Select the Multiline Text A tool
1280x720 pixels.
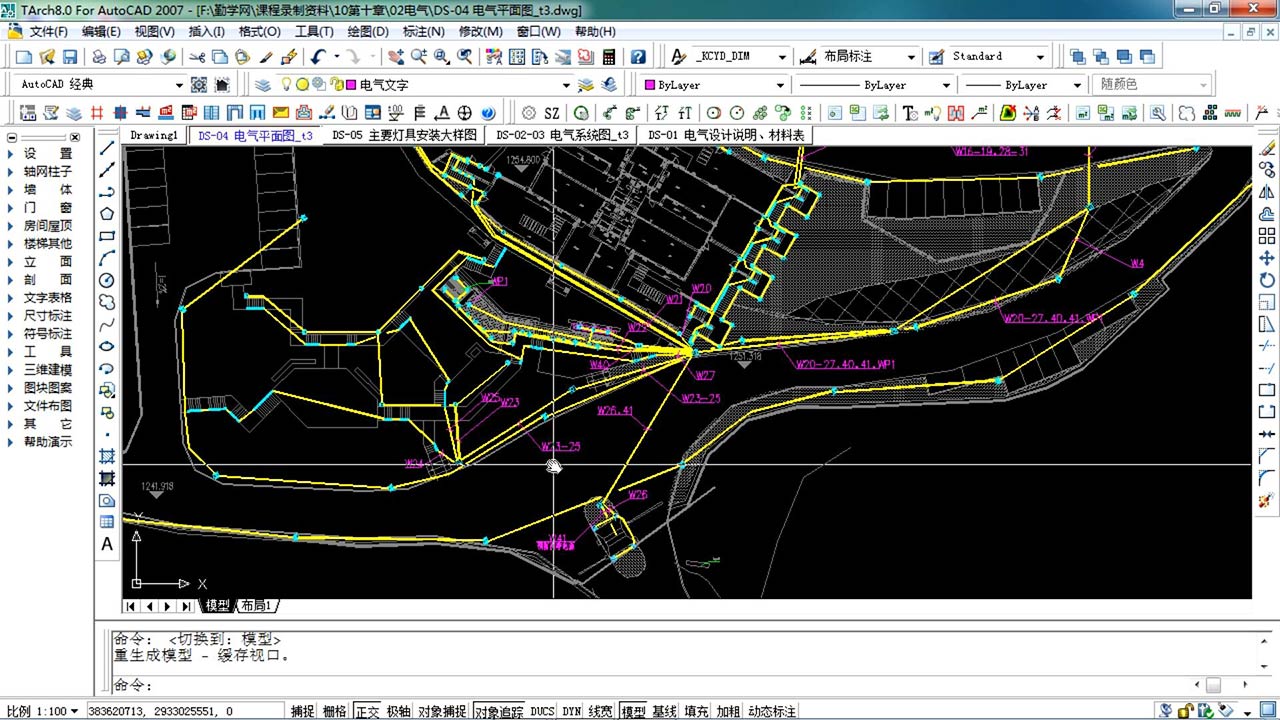107,544
